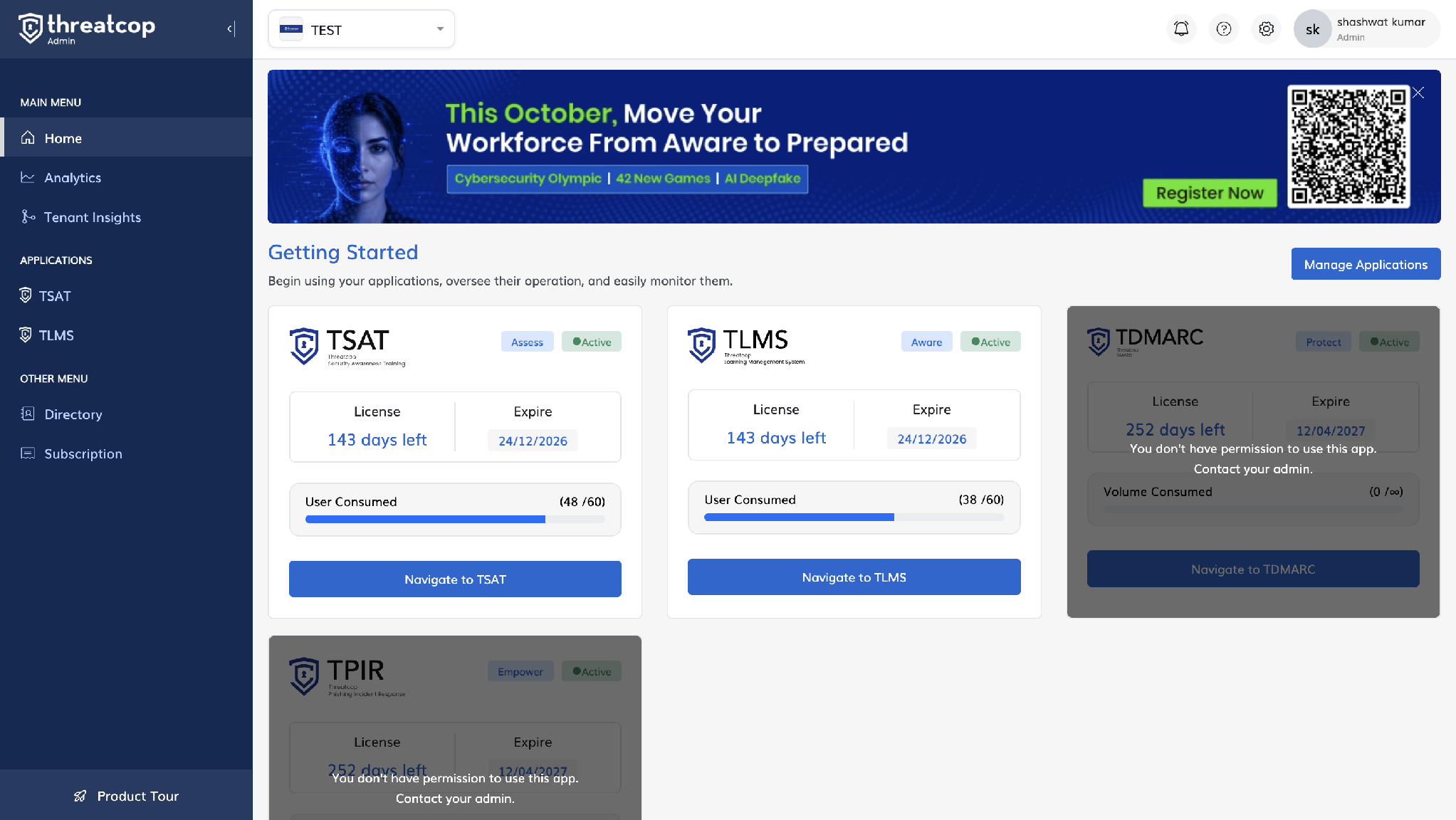This screenshot has width=1456, height=820.
Task: Open the settings gear icon
Action: [1266, 29]
